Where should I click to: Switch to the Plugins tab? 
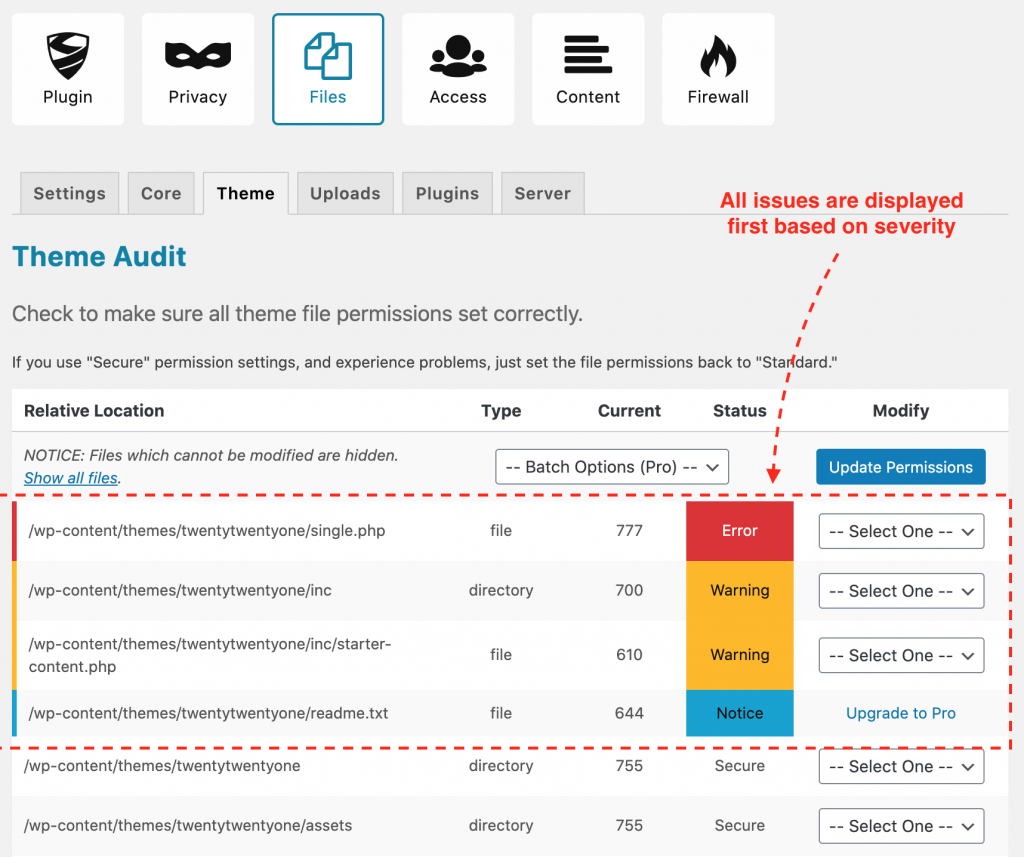tap(447, 193)
